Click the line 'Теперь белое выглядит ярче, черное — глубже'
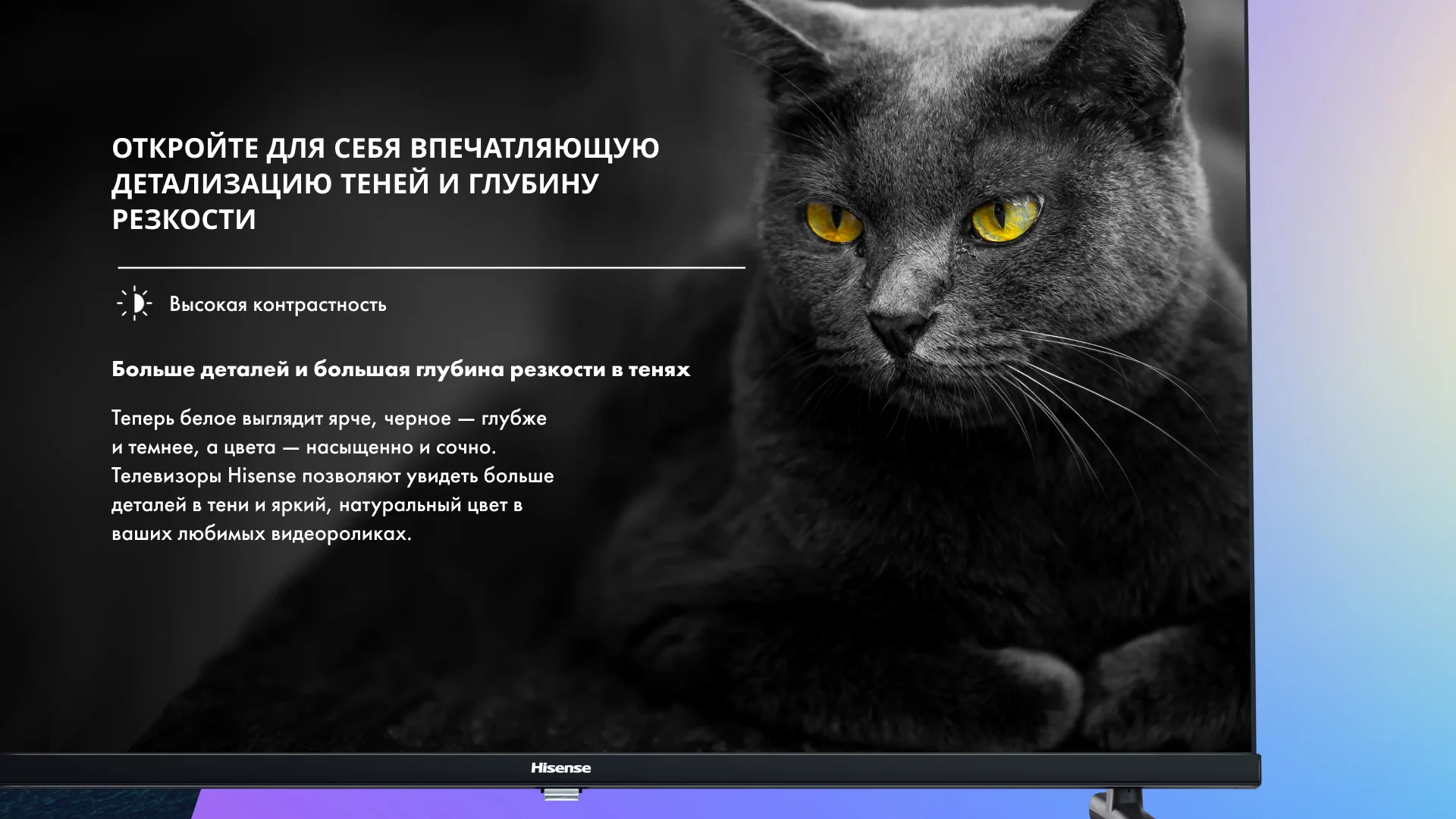 (x=329, y=419)
